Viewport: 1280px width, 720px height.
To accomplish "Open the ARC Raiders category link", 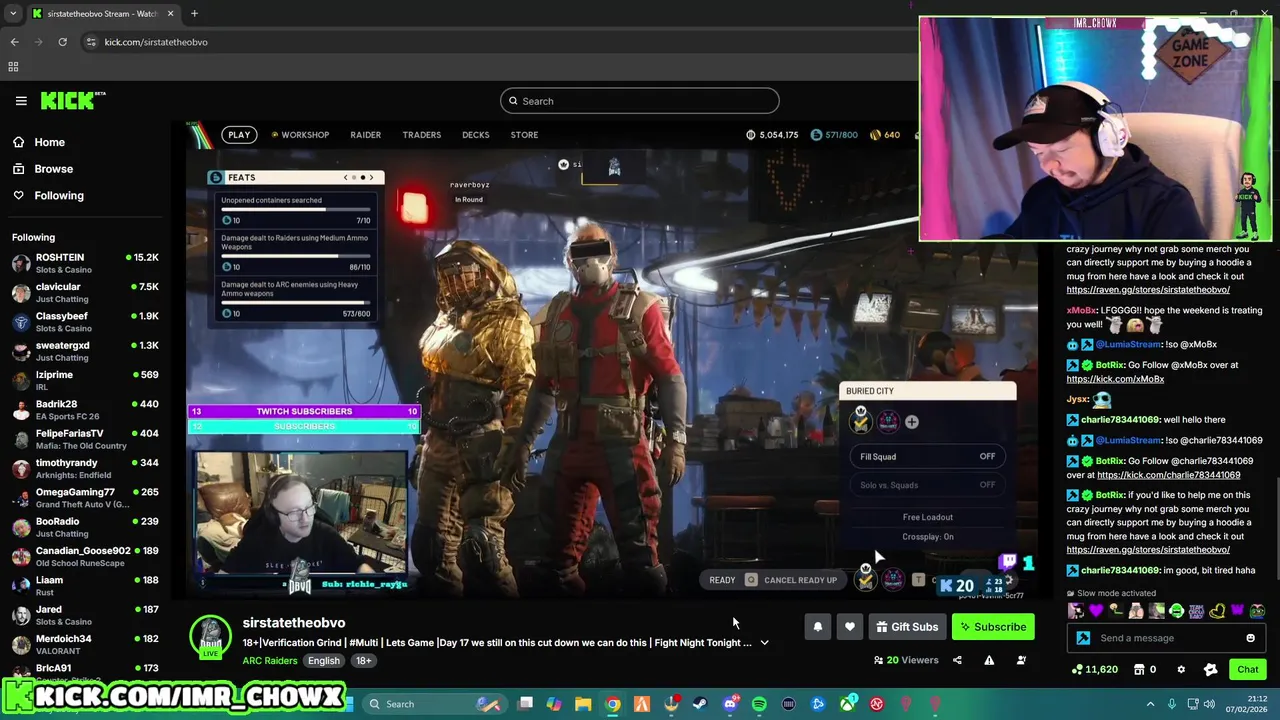I will pos(270,660).
